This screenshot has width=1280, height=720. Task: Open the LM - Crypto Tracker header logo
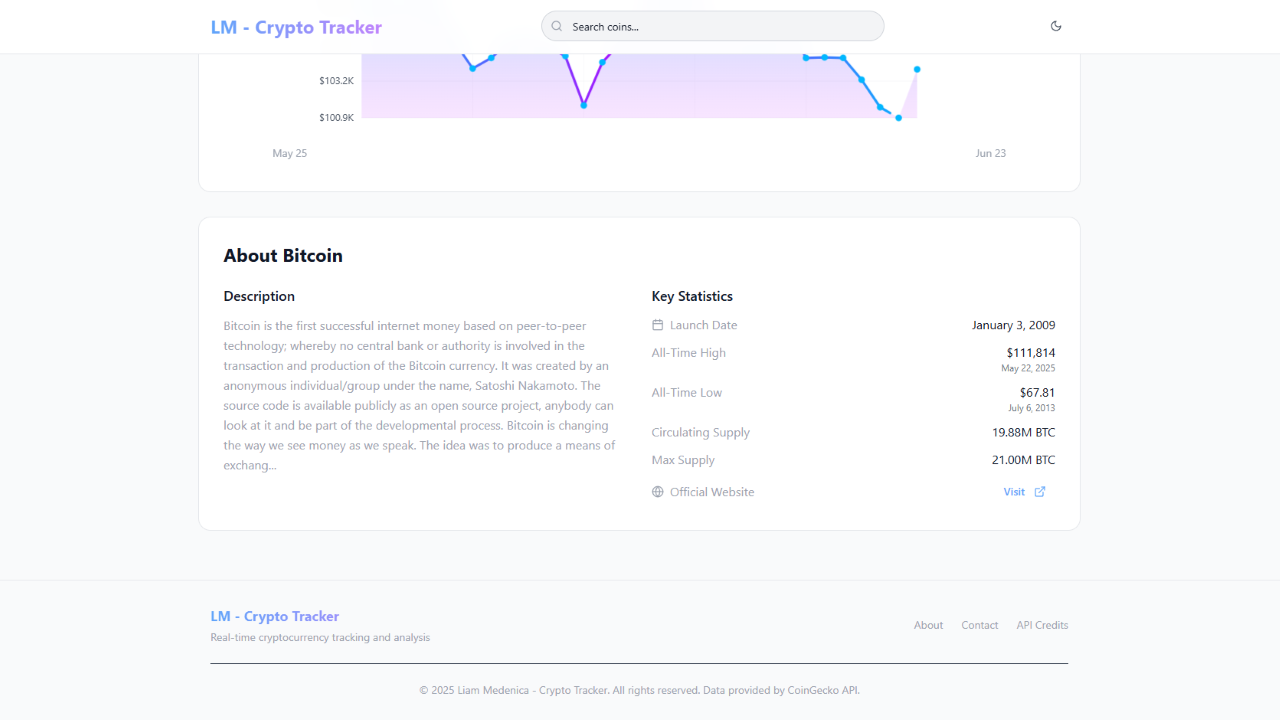296,27
